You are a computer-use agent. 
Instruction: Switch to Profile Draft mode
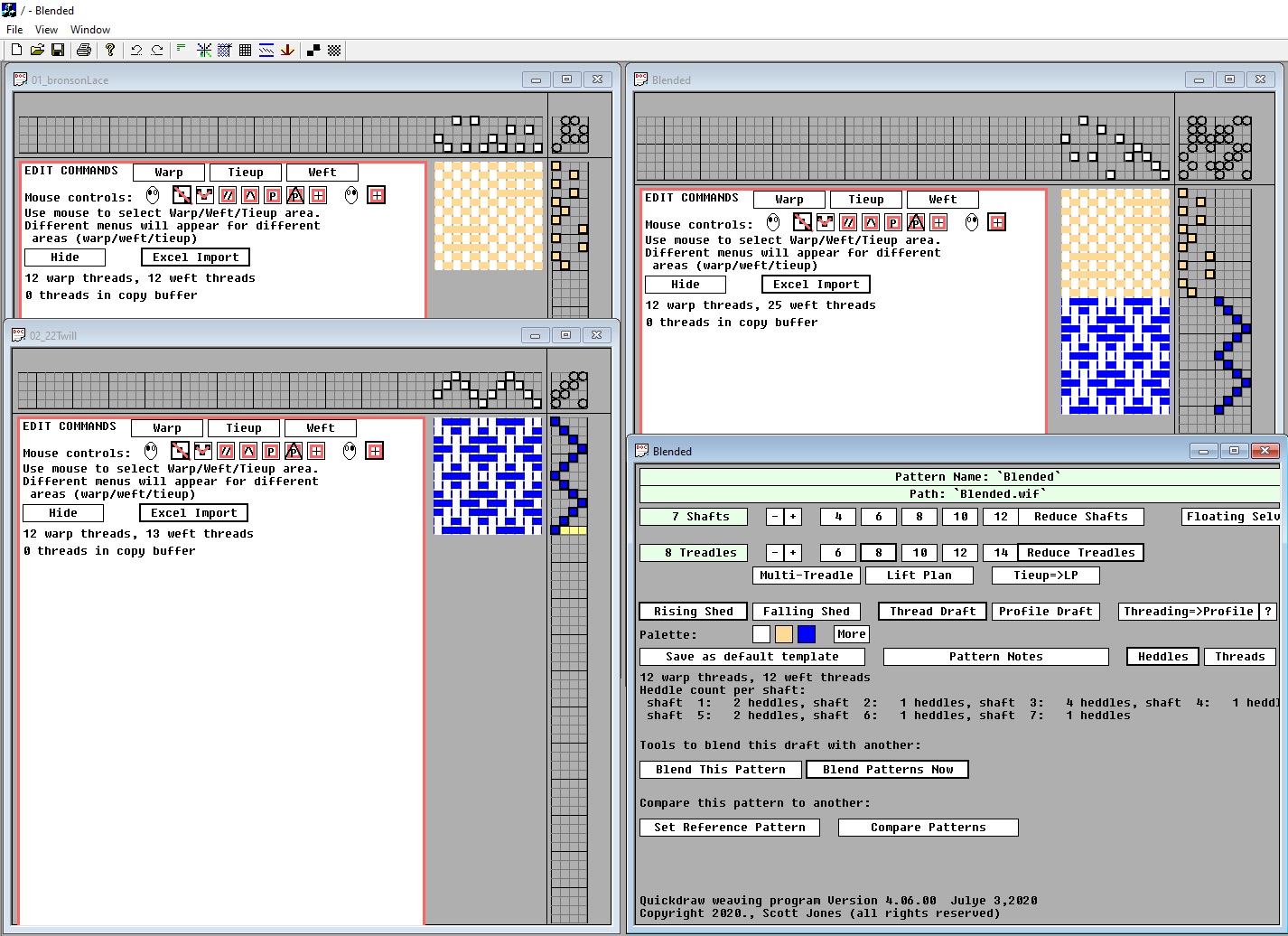pos(1045,612)
